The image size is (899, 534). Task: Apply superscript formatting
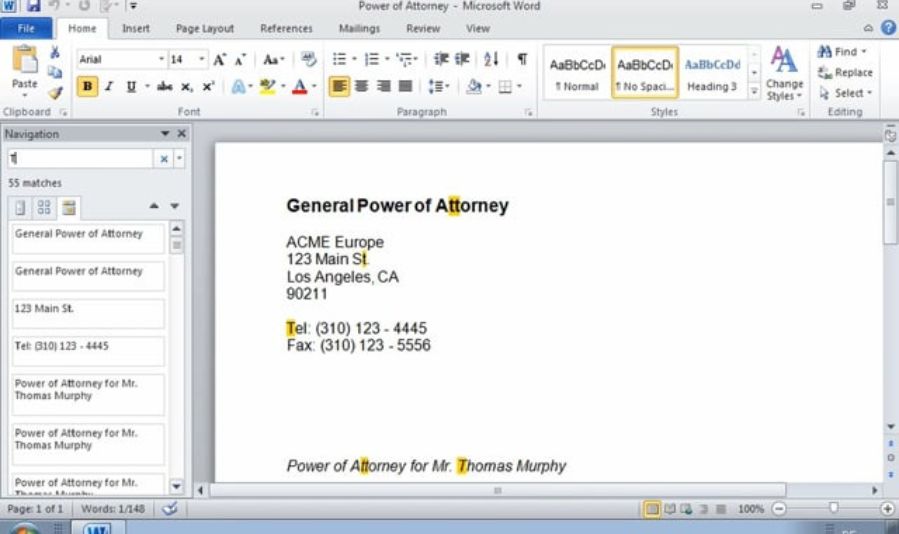(208, 87)
